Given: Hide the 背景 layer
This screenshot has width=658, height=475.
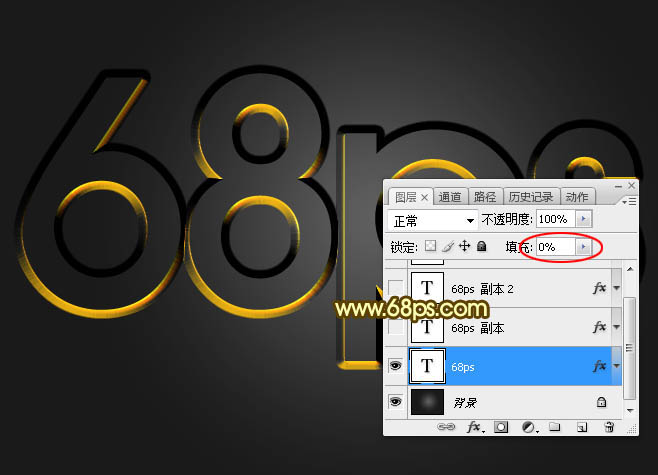Looking at the screenshot, I should [x=395, y=402].
